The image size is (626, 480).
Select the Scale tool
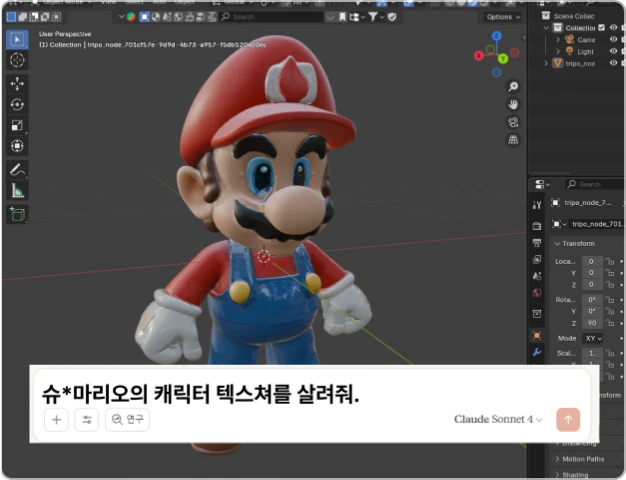pyautogui.click(x=17, y=125)
